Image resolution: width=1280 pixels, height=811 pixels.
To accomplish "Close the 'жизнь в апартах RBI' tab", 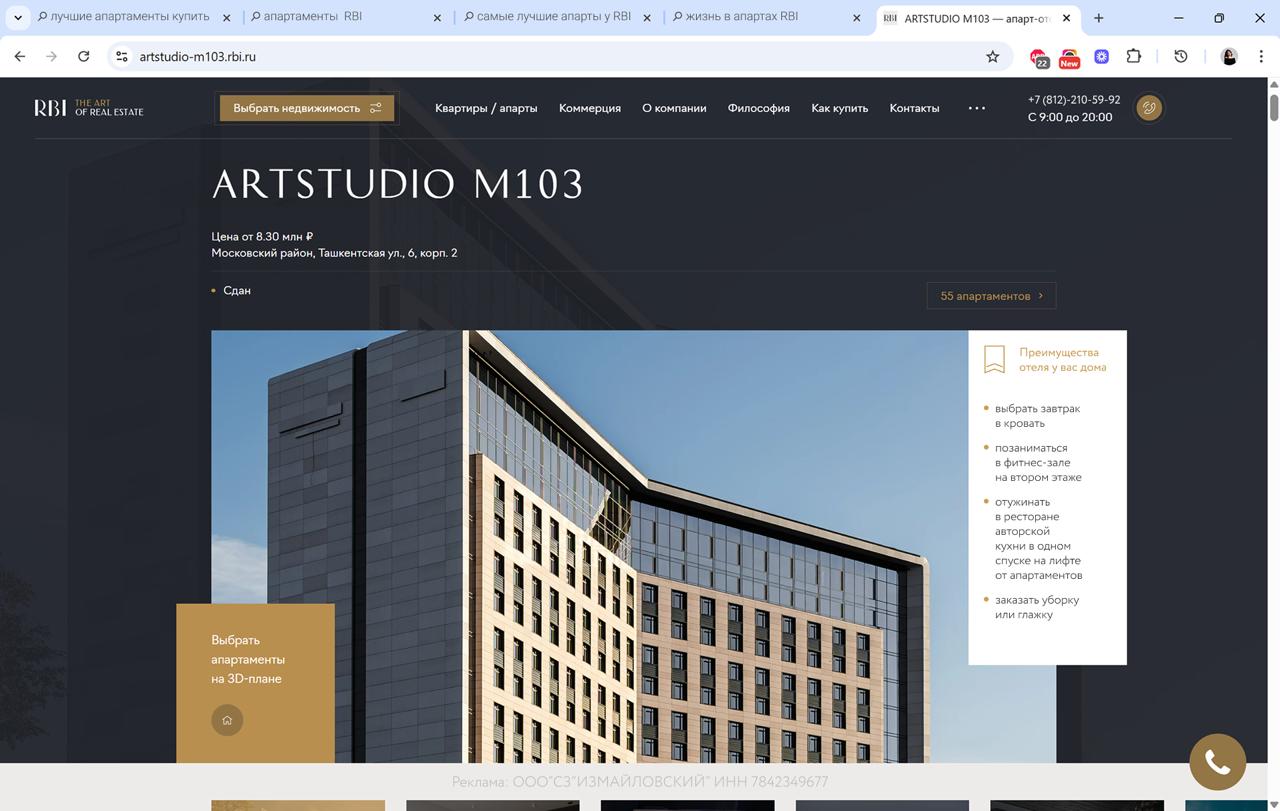I will (857, 18).
